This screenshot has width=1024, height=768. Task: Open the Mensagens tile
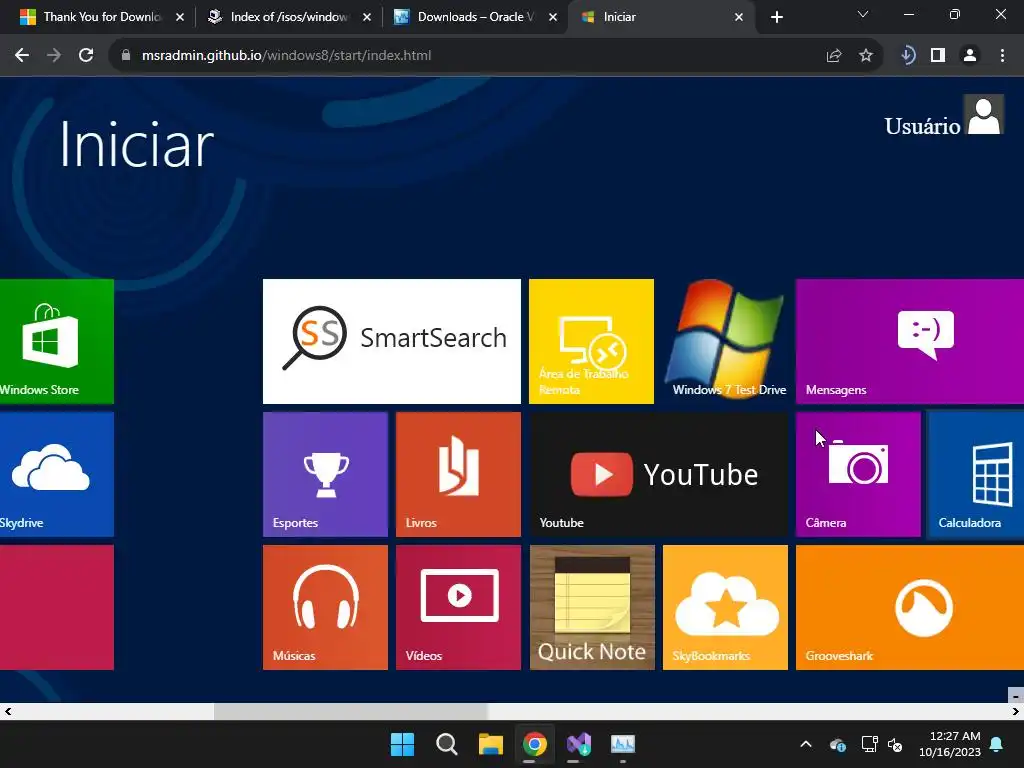coord(910,342)
